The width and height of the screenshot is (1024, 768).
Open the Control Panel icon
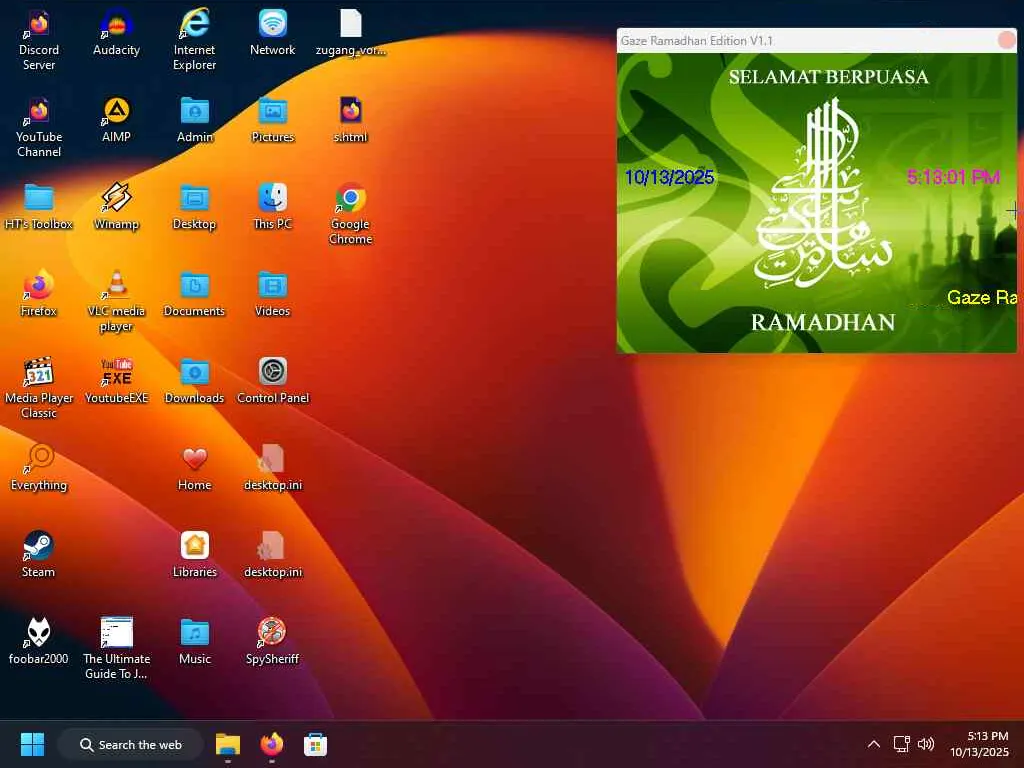click(x=272, y=381)
